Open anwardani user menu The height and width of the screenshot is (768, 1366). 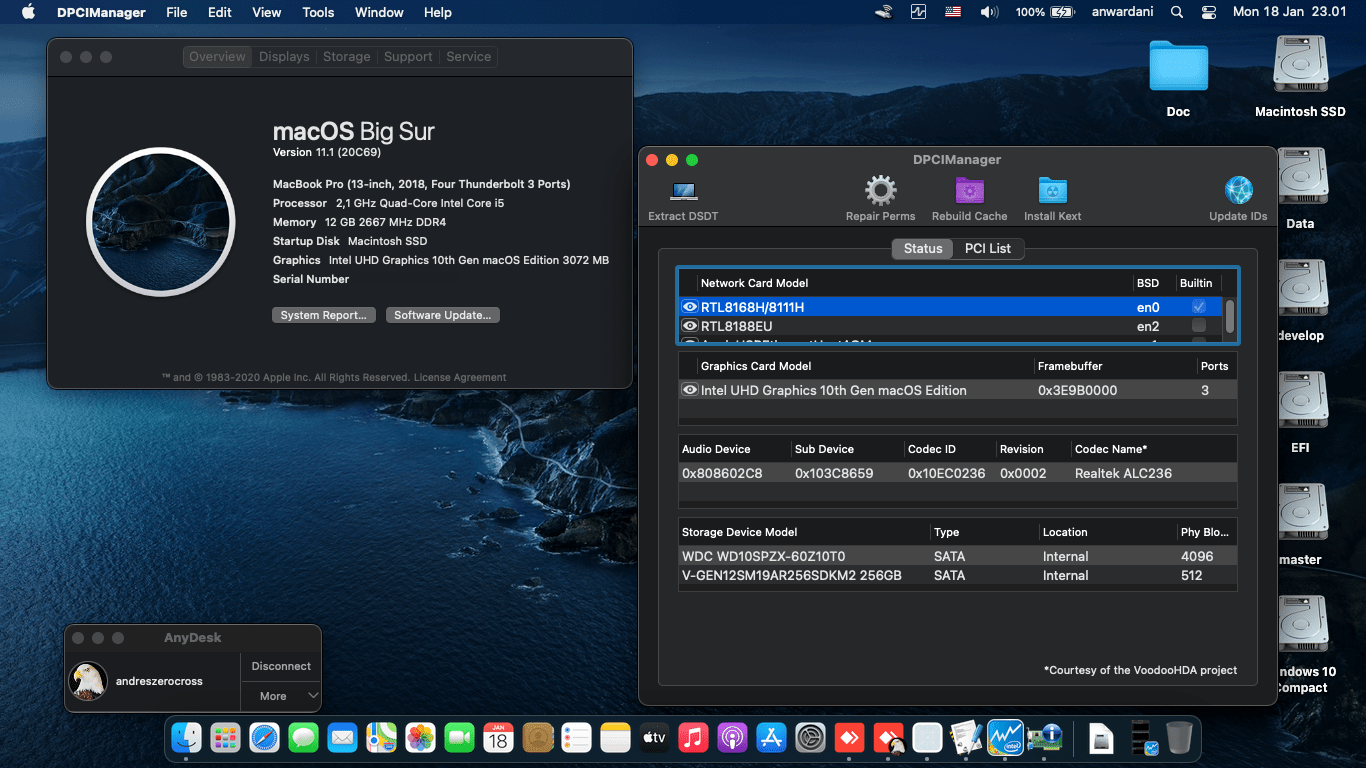[1120, 12]
